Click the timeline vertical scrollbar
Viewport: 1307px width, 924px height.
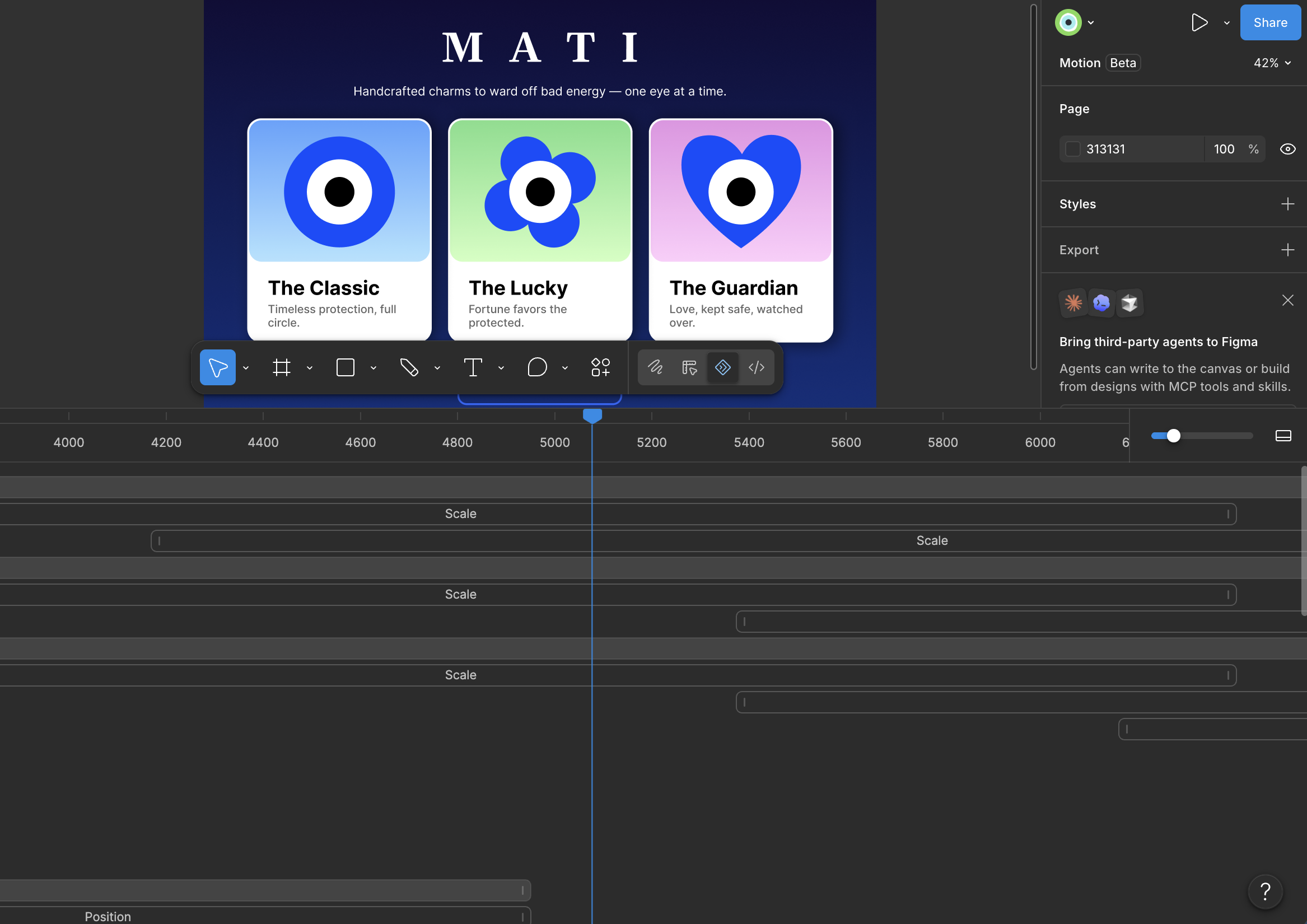[1303, 541]
